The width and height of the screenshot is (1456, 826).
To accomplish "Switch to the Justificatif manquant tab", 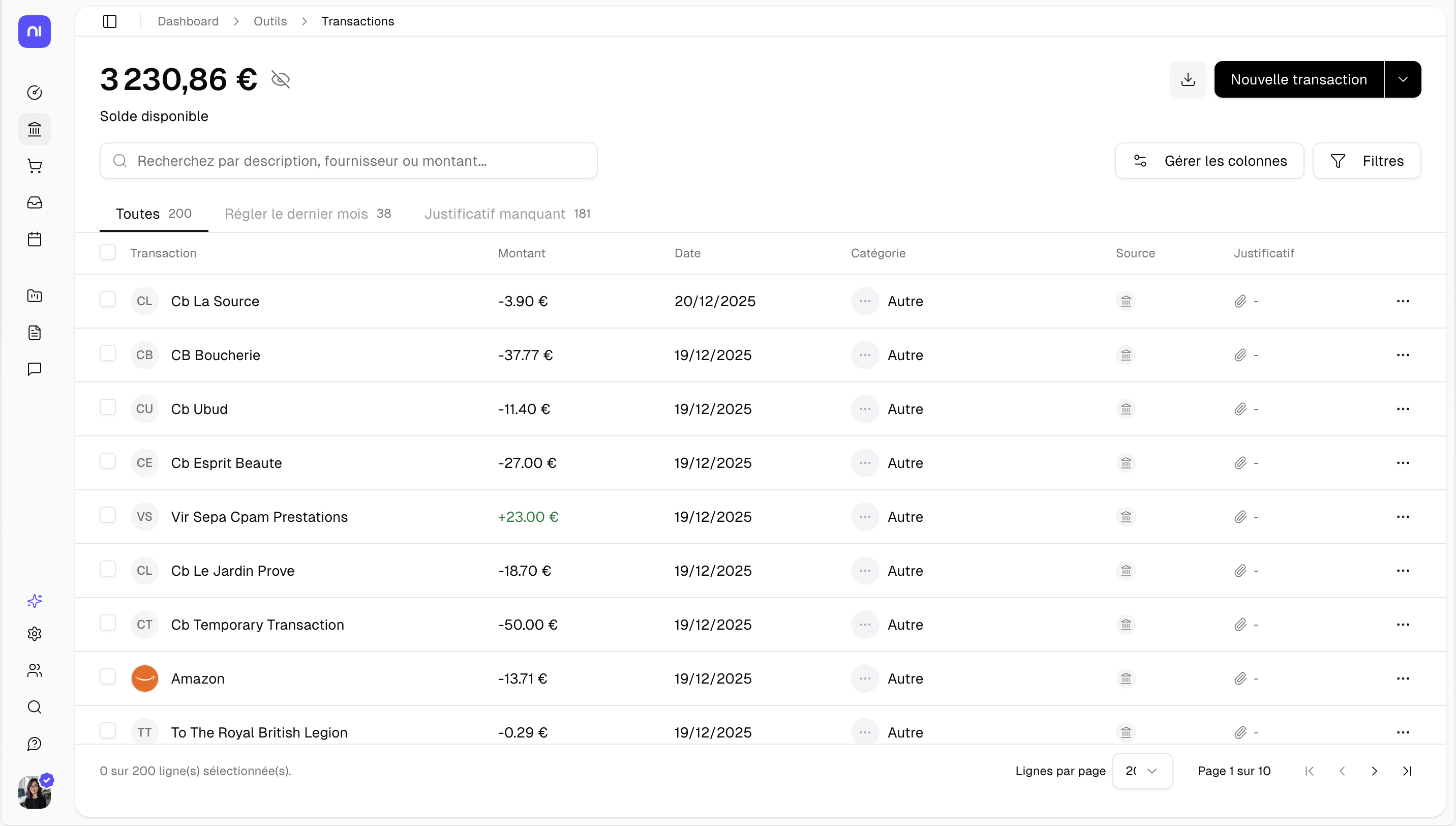I will [x=495, y=214].
